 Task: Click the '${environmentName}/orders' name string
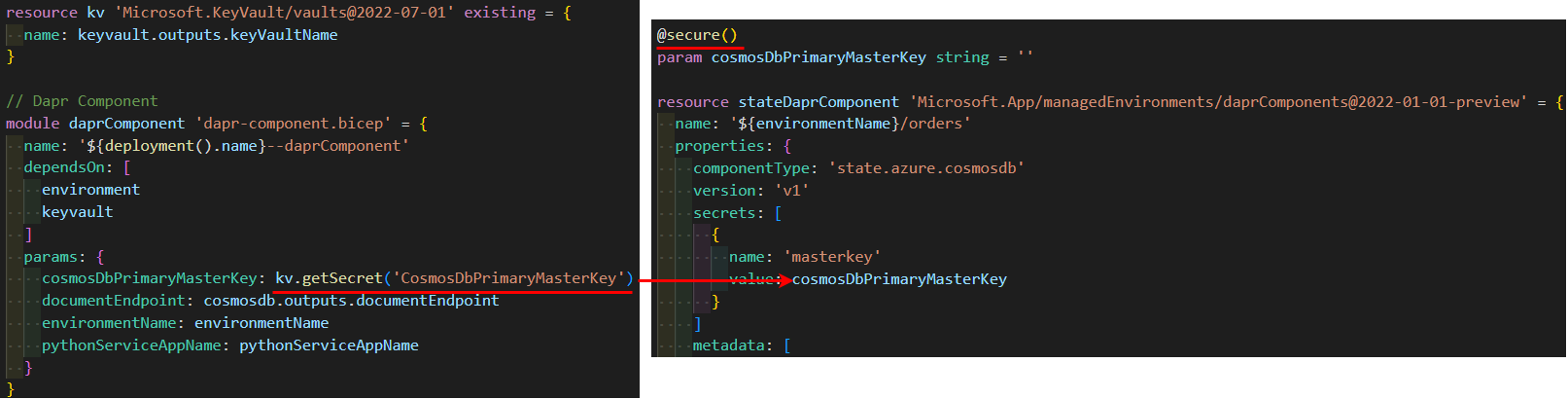(851, 124)
